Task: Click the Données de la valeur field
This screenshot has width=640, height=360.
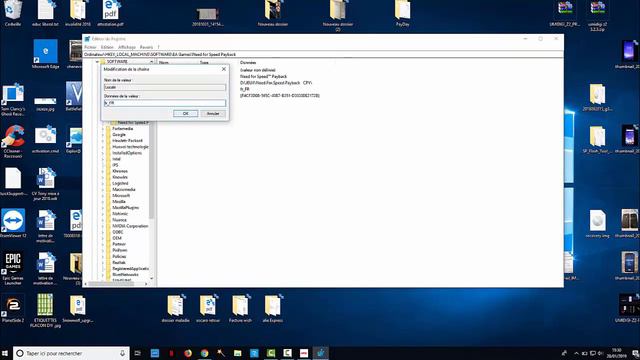Action: pos(165,103)
